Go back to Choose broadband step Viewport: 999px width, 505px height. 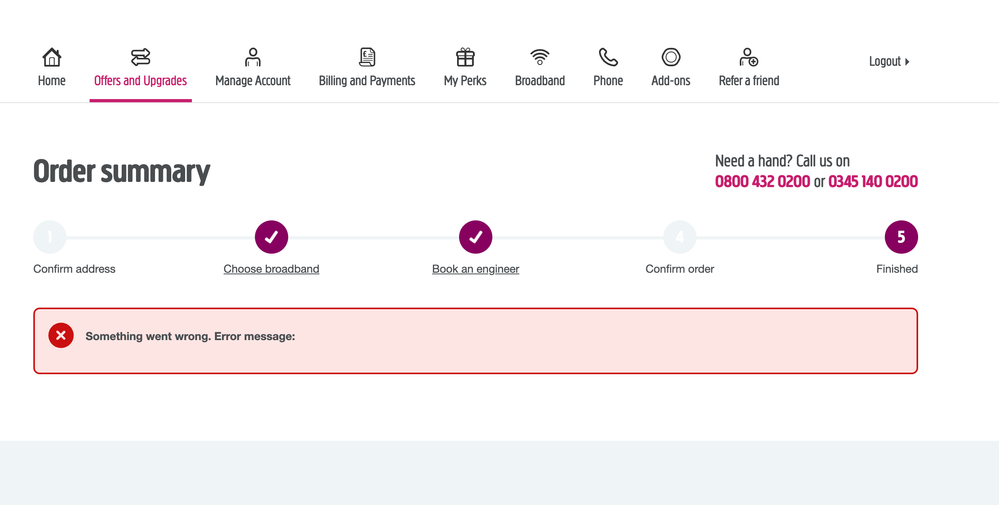[271, 269]
